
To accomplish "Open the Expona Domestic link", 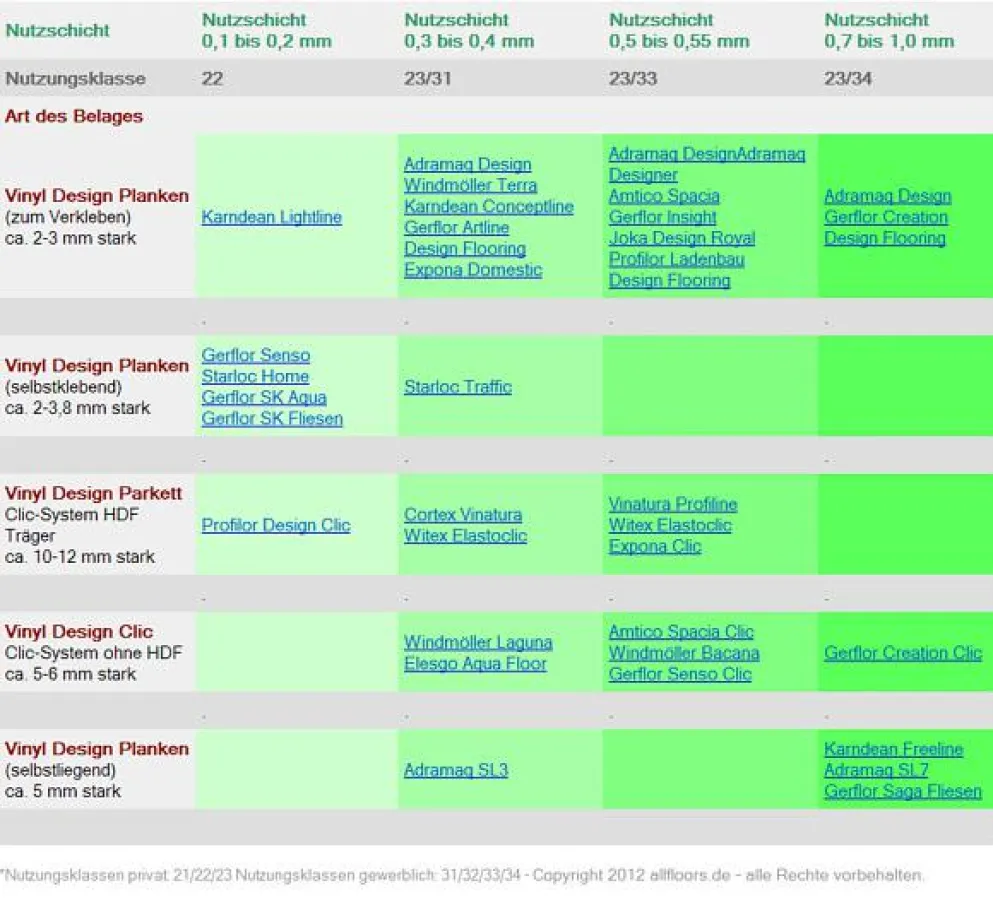I will (x=472, y=269).
